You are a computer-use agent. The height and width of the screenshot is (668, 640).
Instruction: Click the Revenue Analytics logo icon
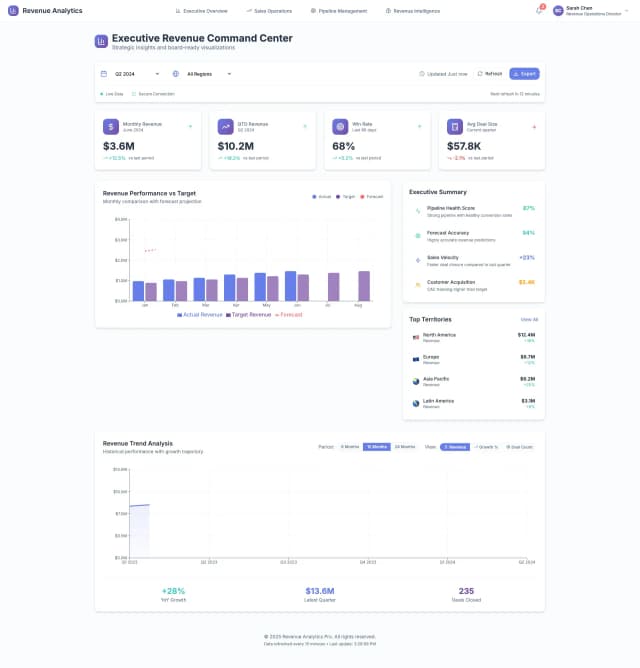(12, 10)
